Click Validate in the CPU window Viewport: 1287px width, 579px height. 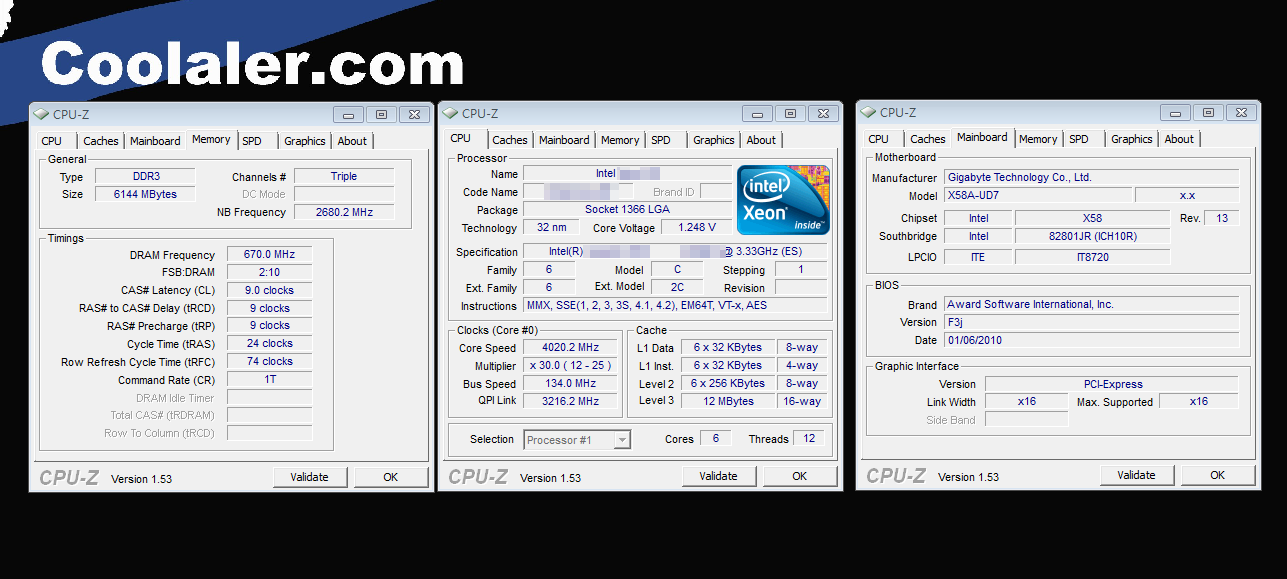[718, 476]
